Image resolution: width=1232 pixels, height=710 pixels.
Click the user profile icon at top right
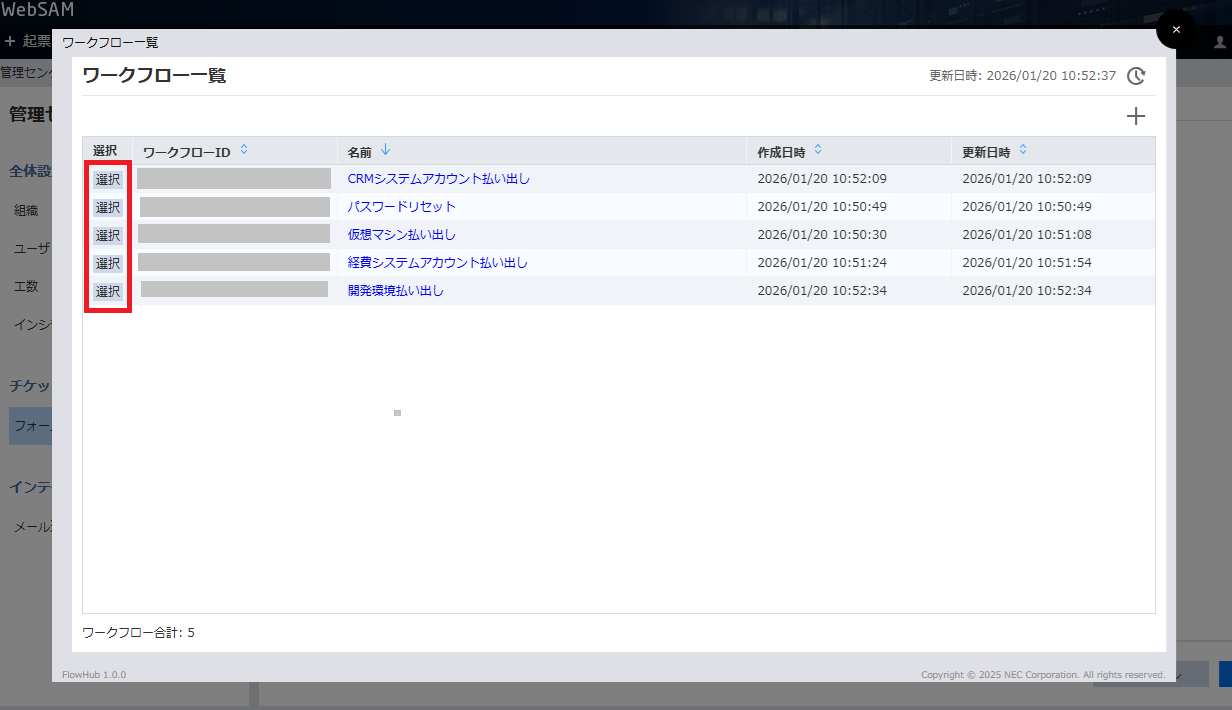coord(1220,42)
